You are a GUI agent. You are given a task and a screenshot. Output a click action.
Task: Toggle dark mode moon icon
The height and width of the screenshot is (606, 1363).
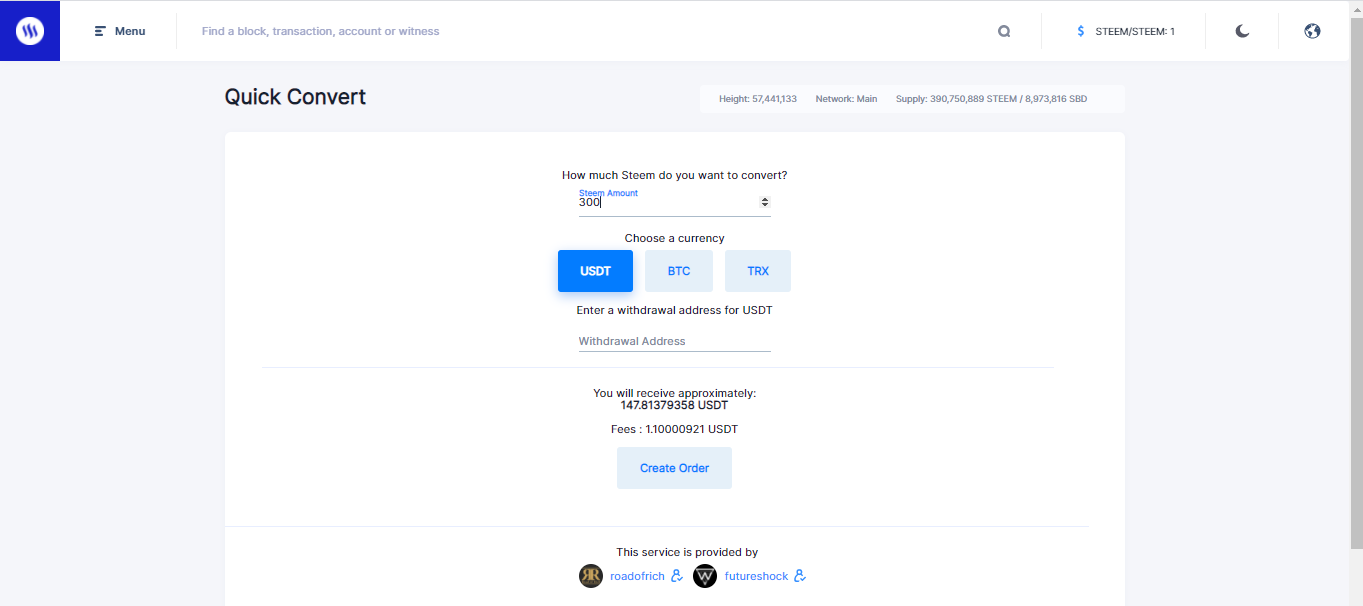(x=1242, y=31)
